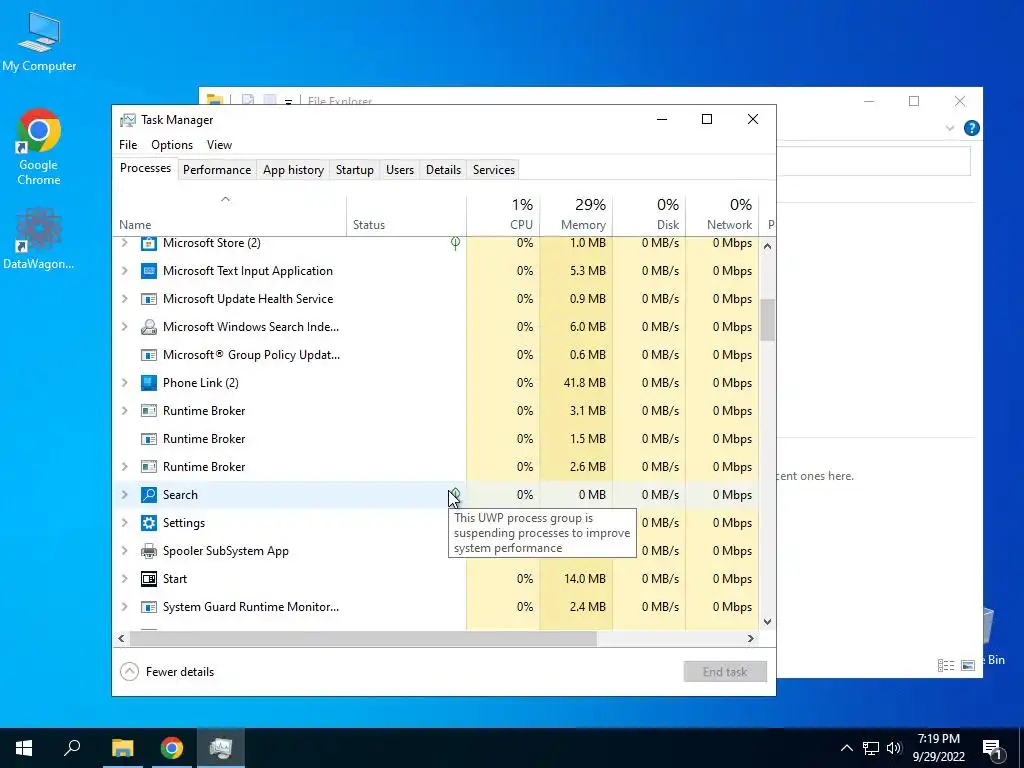Switch to the Users tab

click(x=400, y=170)
